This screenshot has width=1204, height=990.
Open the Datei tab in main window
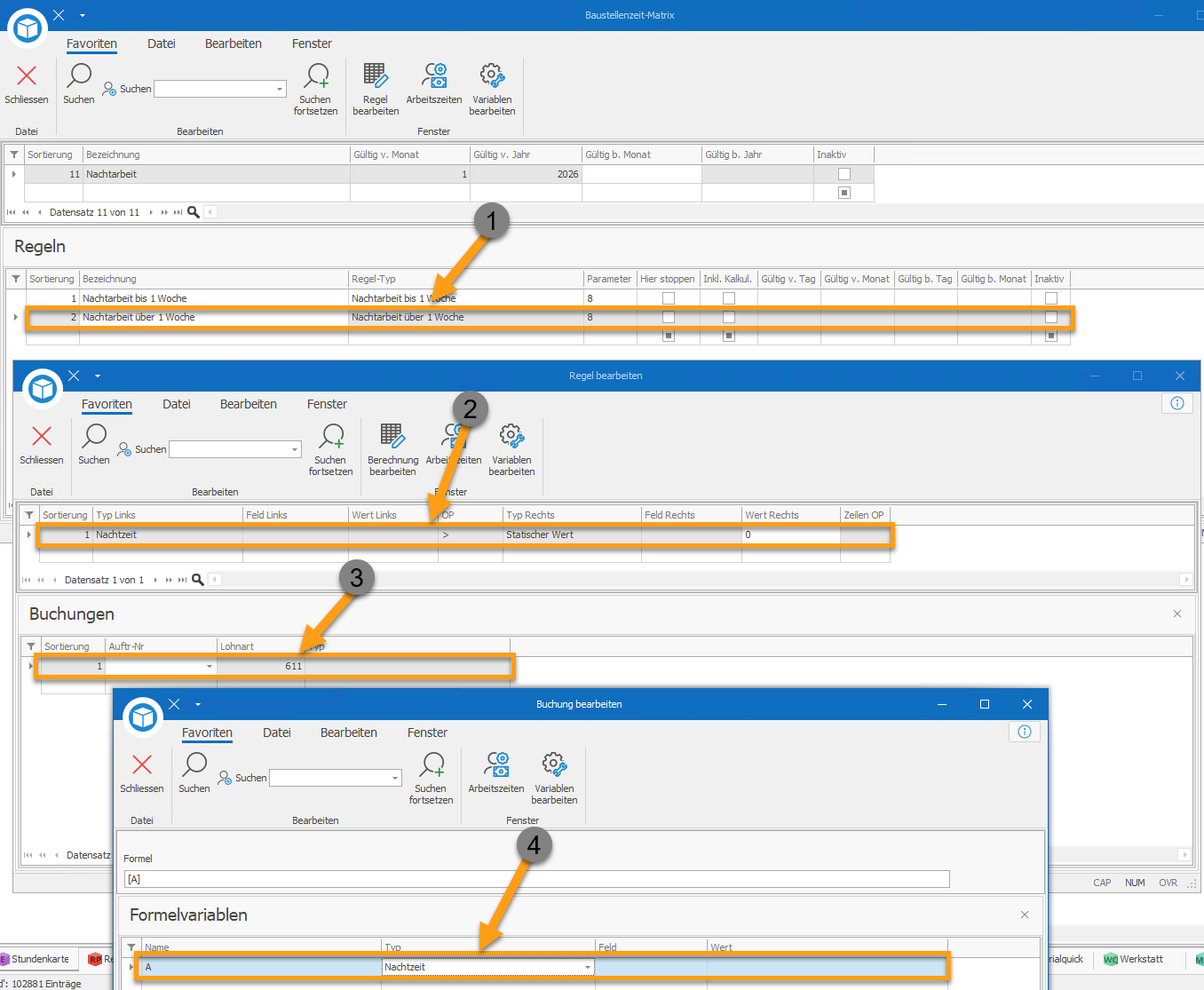pos(162,44)
